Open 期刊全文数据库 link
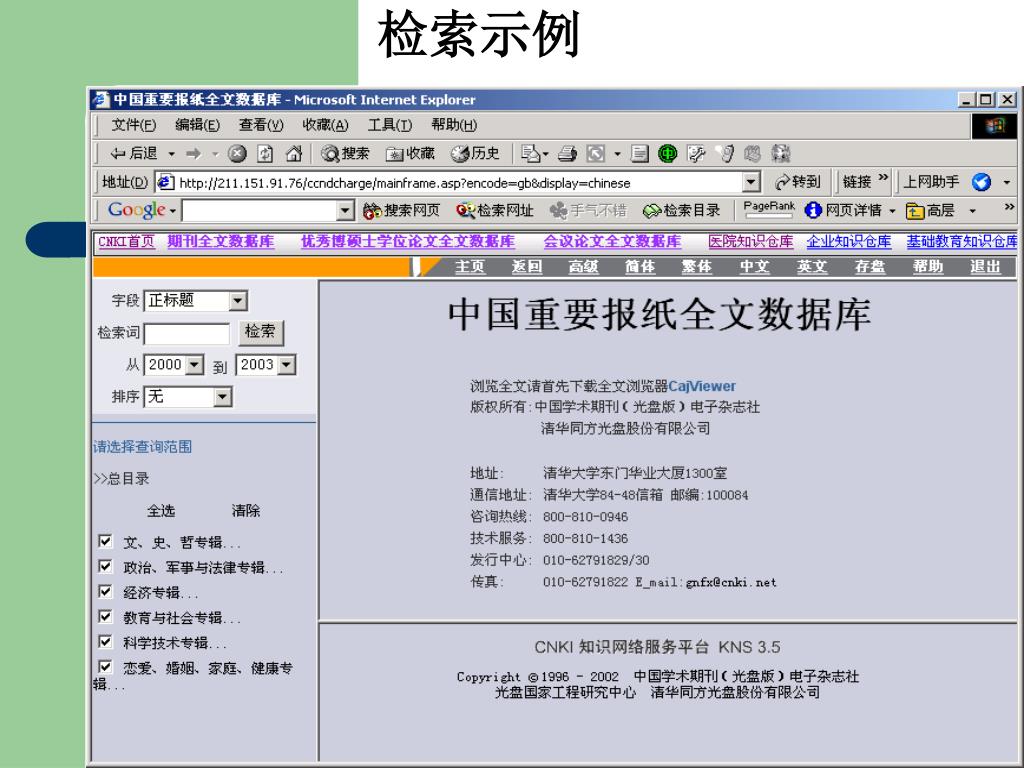This screenshot has width=1024, height=768. [x=221, y=242]
